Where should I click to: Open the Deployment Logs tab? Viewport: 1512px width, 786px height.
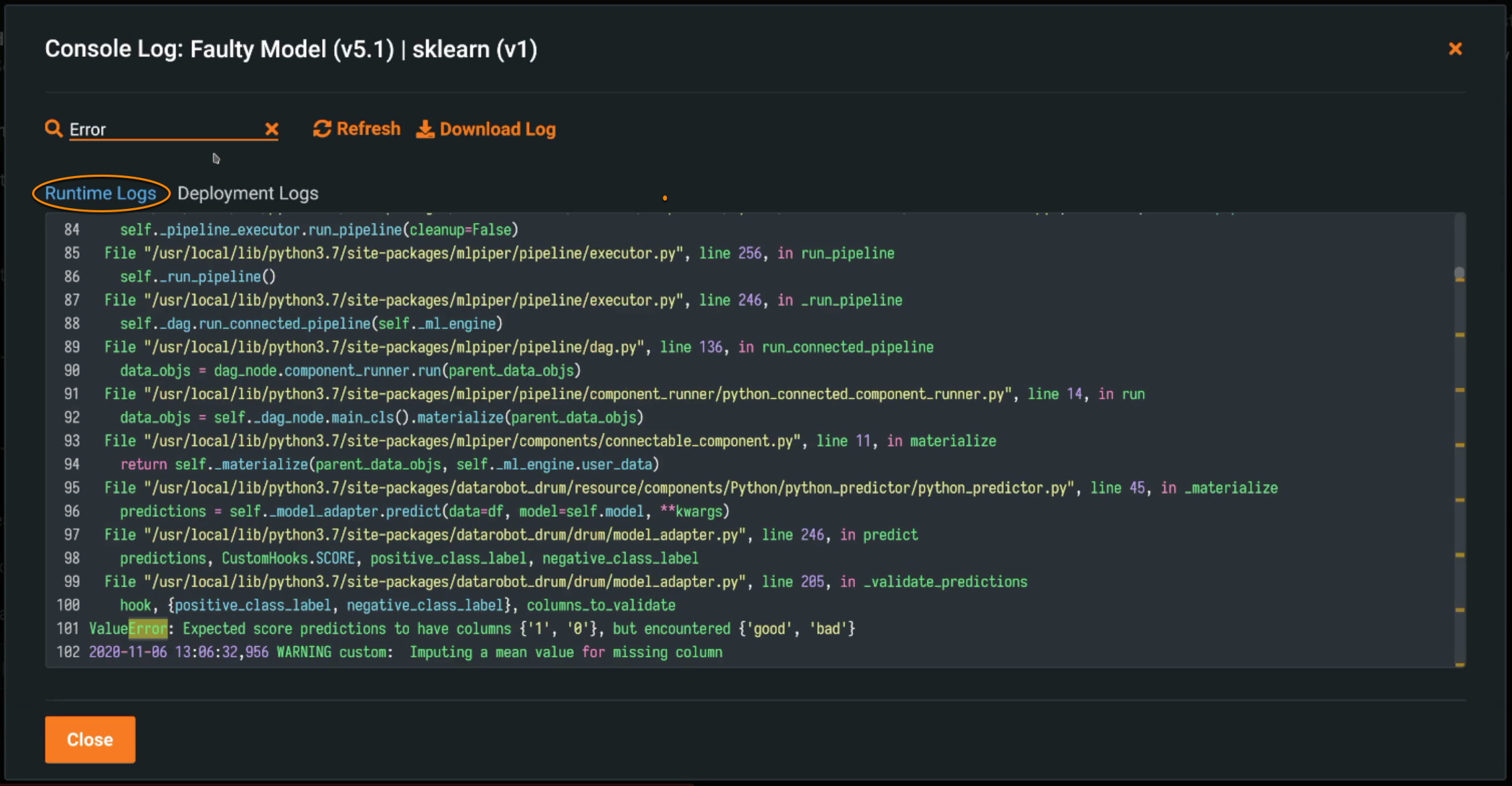pos(248,193)
